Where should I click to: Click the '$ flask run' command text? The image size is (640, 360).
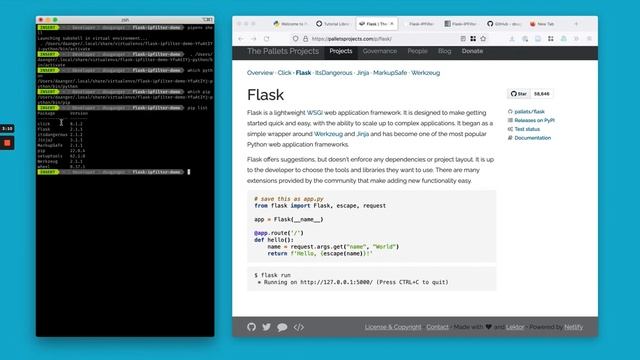[x=272, y=275]
